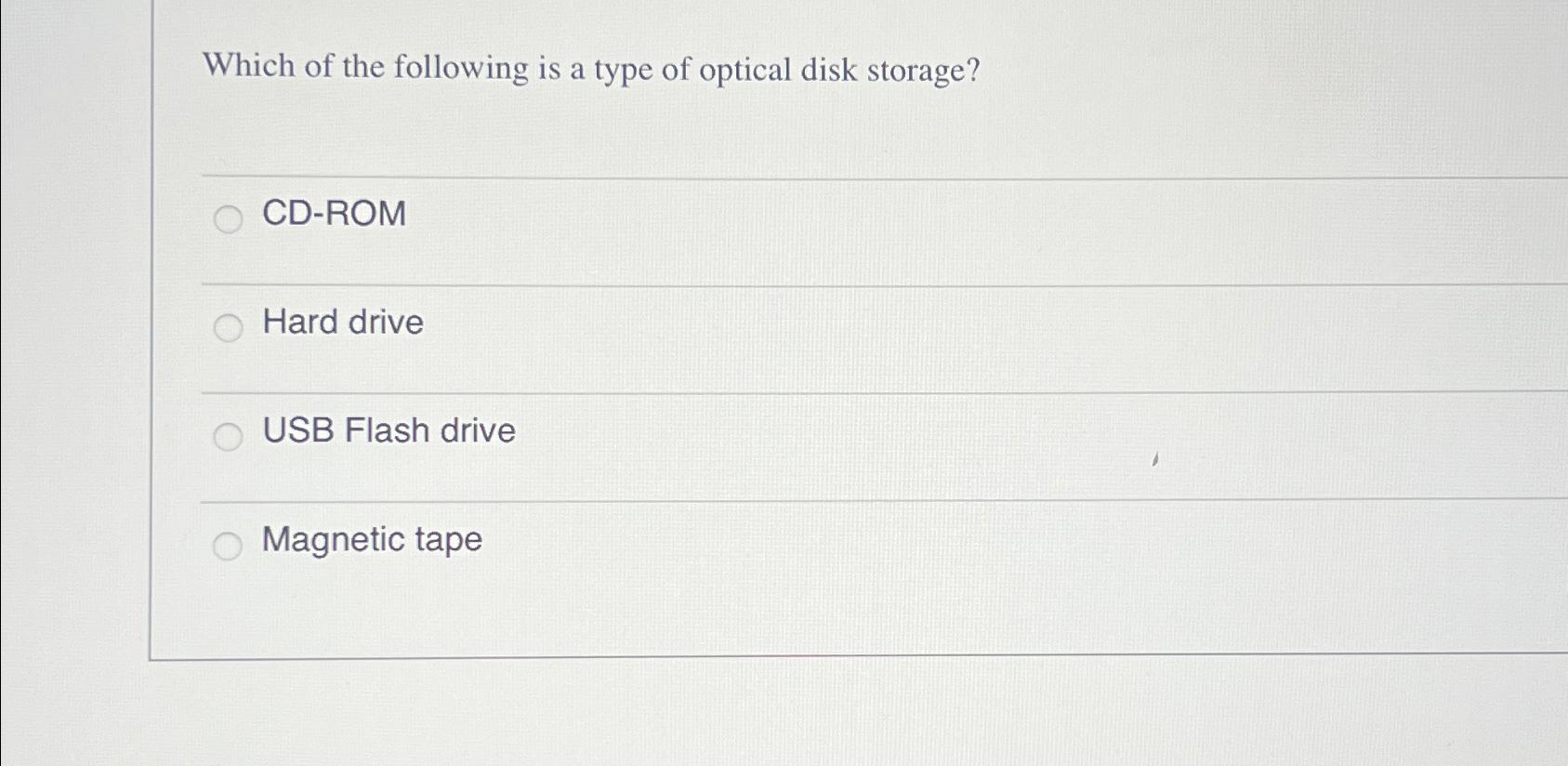Click the Magnetic tape answer text
The image size is (1568, 766).
371,541
